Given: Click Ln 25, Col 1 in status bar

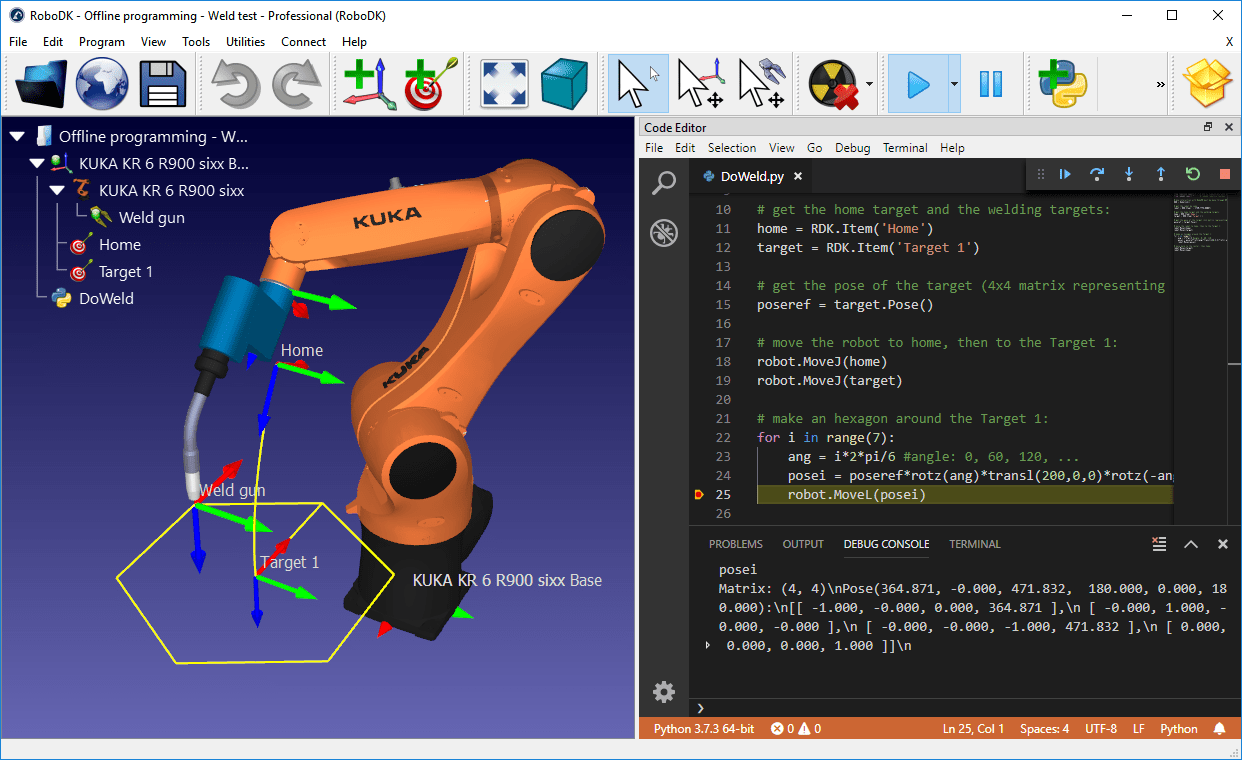Looking at the screenshot, I should pyautogui.click(x=973, y=728).
